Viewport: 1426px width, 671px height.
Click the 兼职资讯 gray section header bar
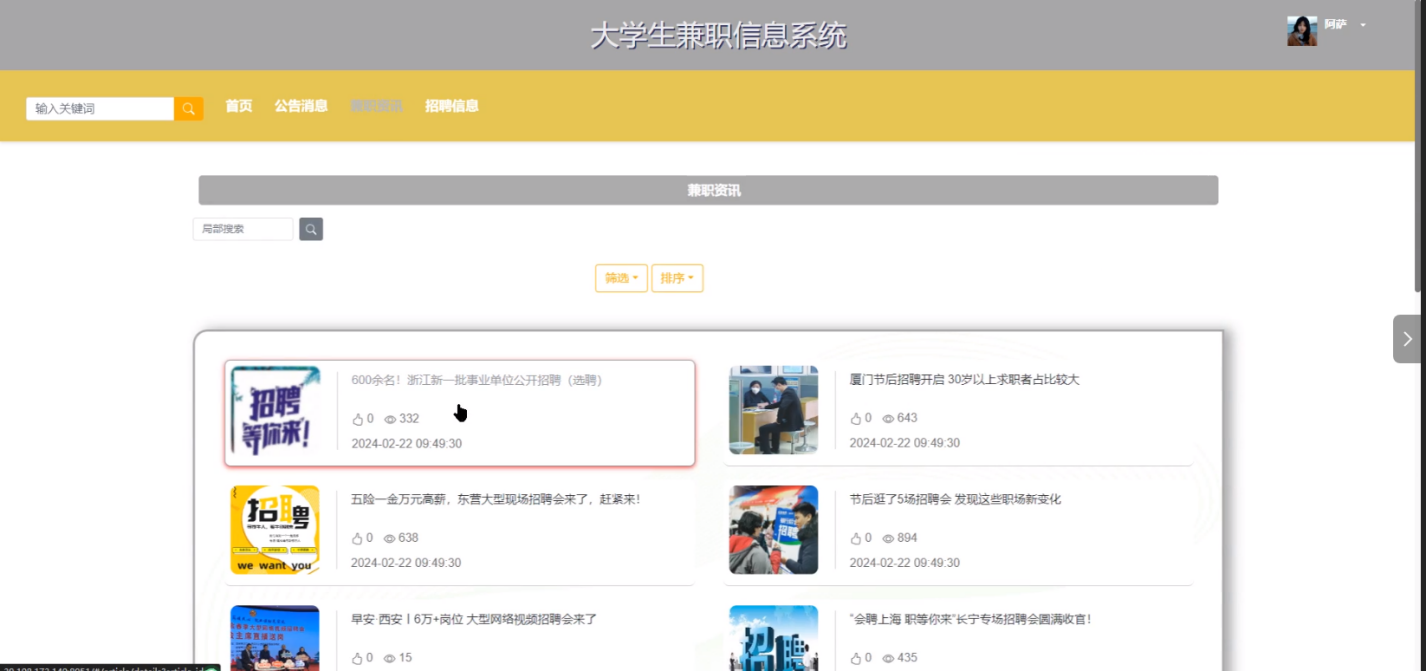coord(708,190)
